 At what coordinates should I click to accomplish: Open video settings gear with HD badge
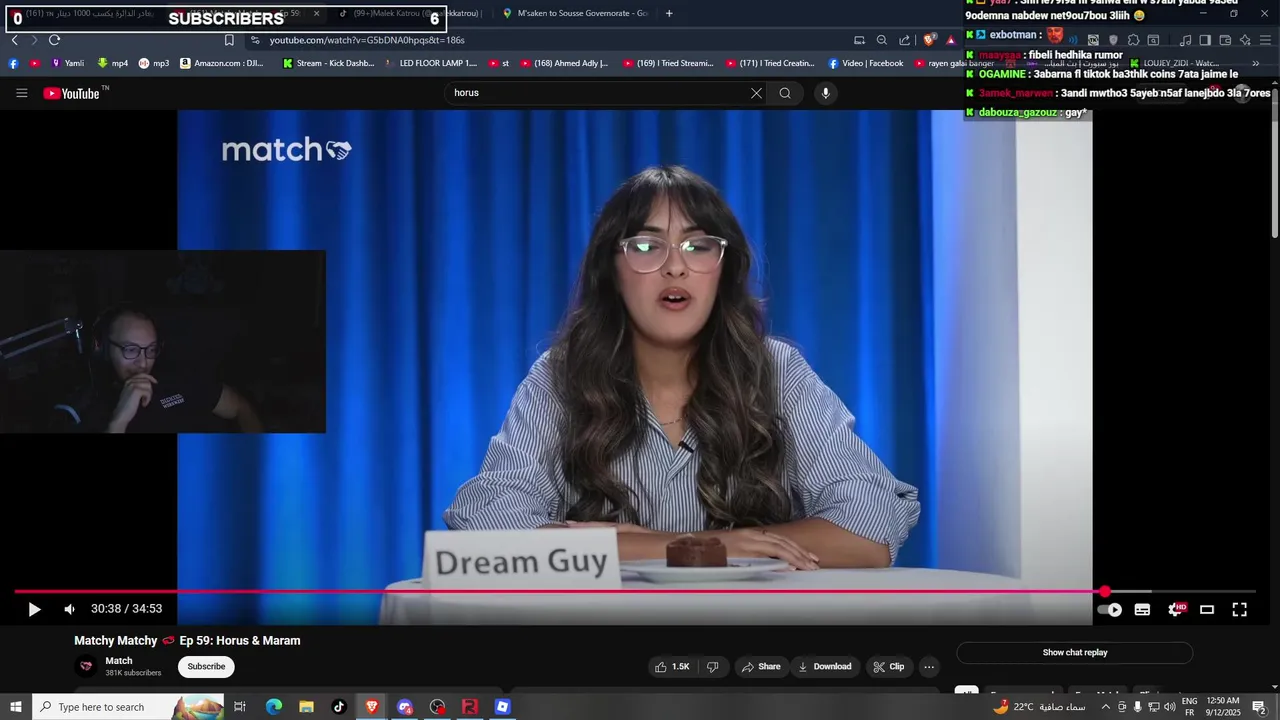(1176, 609)
